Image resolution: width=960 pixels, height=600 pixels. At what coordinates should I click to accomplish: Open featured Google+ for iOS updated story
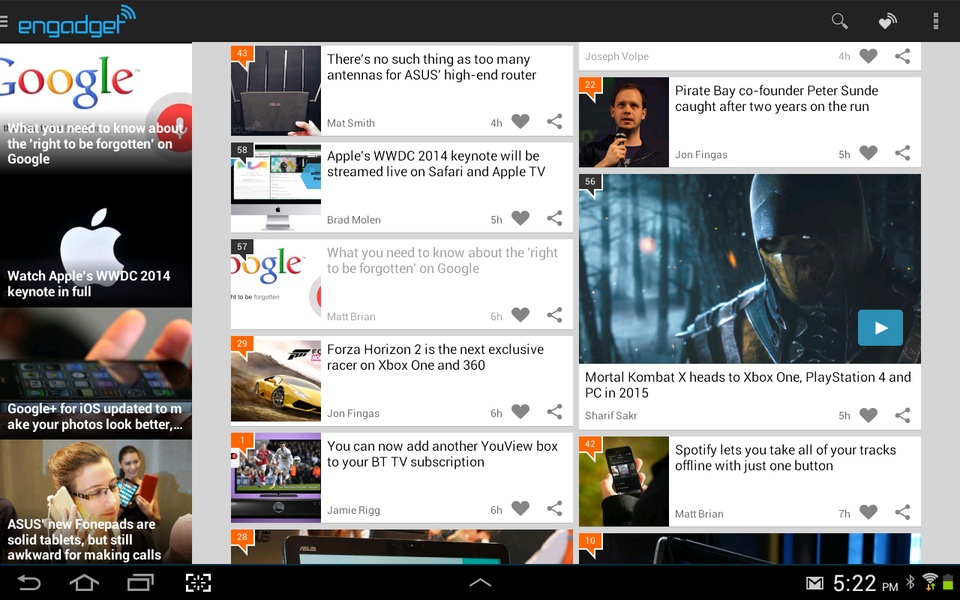pos(96,373)
